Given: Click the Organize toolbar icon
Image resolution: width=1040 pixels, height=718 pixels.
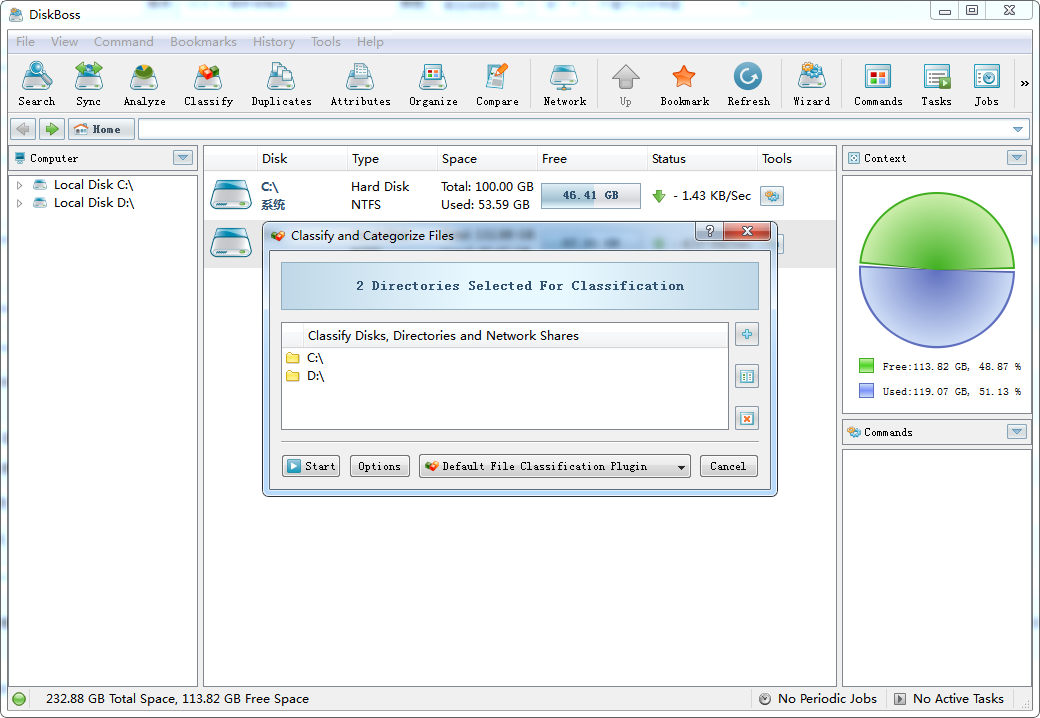Looking at the screenshot, I should coord(433,84).
